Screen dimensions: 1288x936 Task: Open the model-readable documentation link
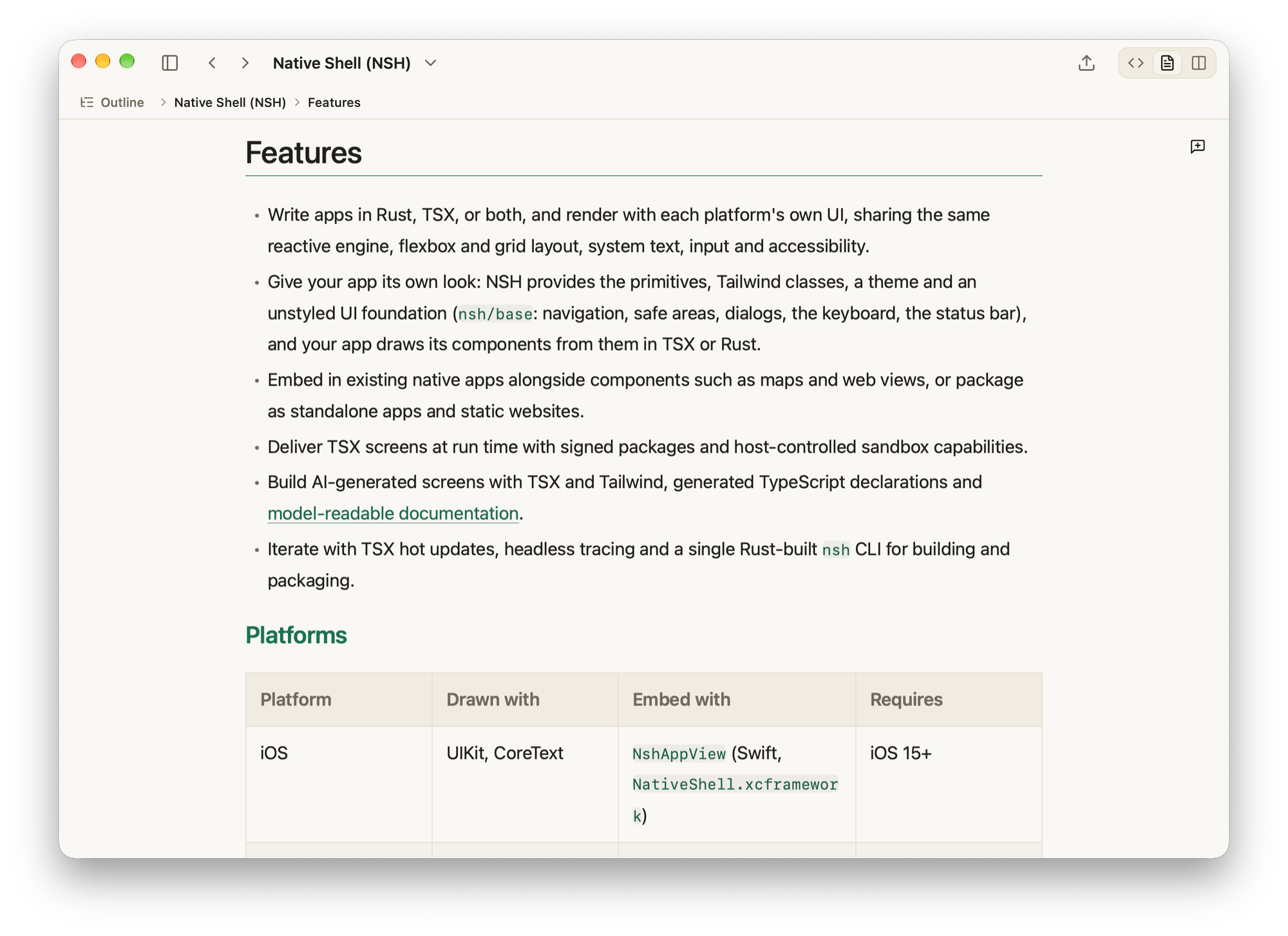(393, 513)
